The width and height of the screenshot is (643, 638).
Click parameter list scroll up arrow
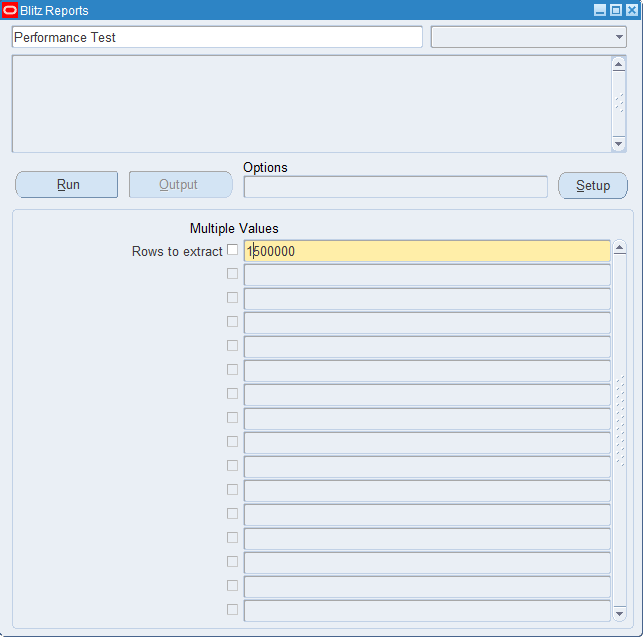click(x=619, y=247)
